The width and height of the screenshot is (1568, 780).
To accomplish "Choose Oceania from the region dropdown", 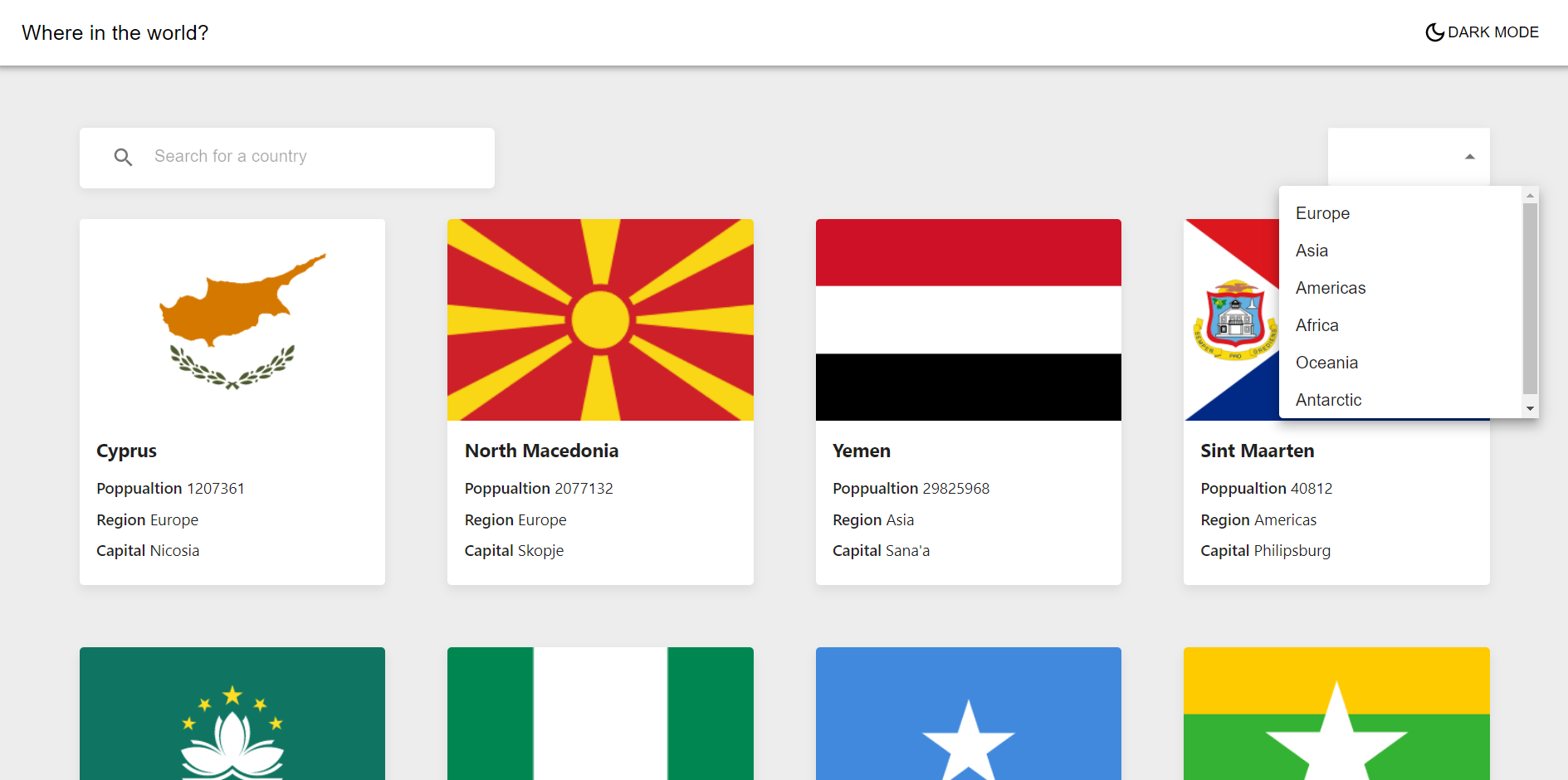I will coord(1326,363).
